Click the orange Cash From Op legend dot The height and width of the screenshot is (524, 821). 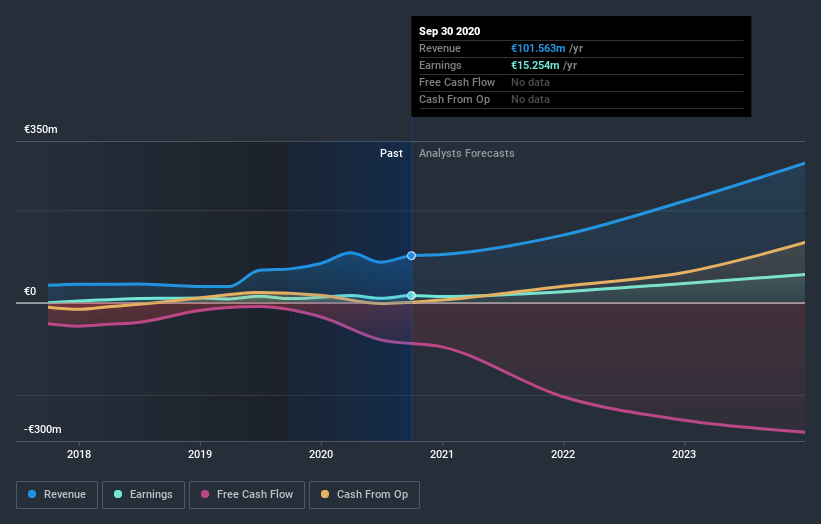tap(325, 494)
